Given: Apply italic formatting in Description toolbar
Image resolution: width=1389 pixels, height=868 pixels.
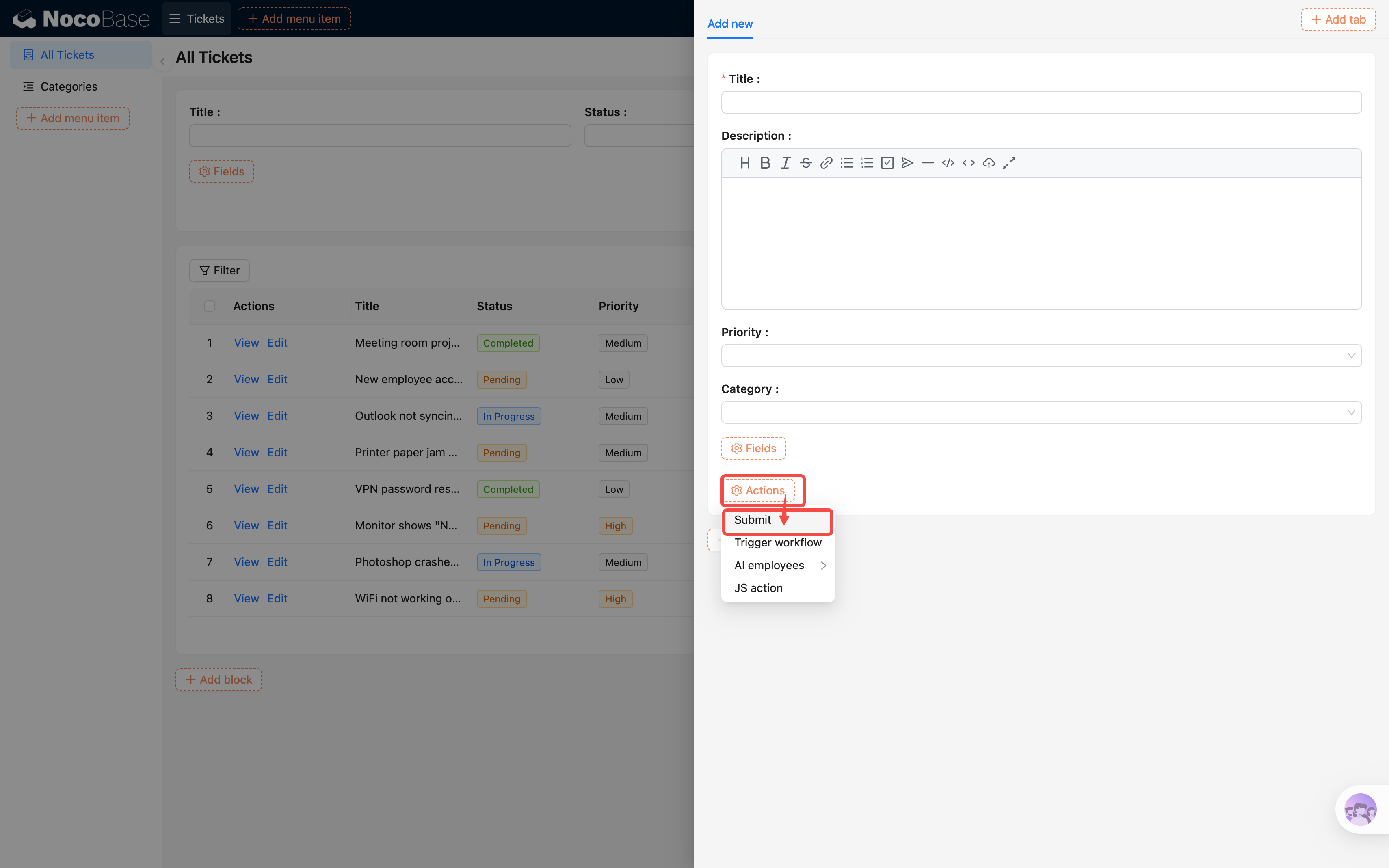Looking at the screenshot, I should [785, 163].
